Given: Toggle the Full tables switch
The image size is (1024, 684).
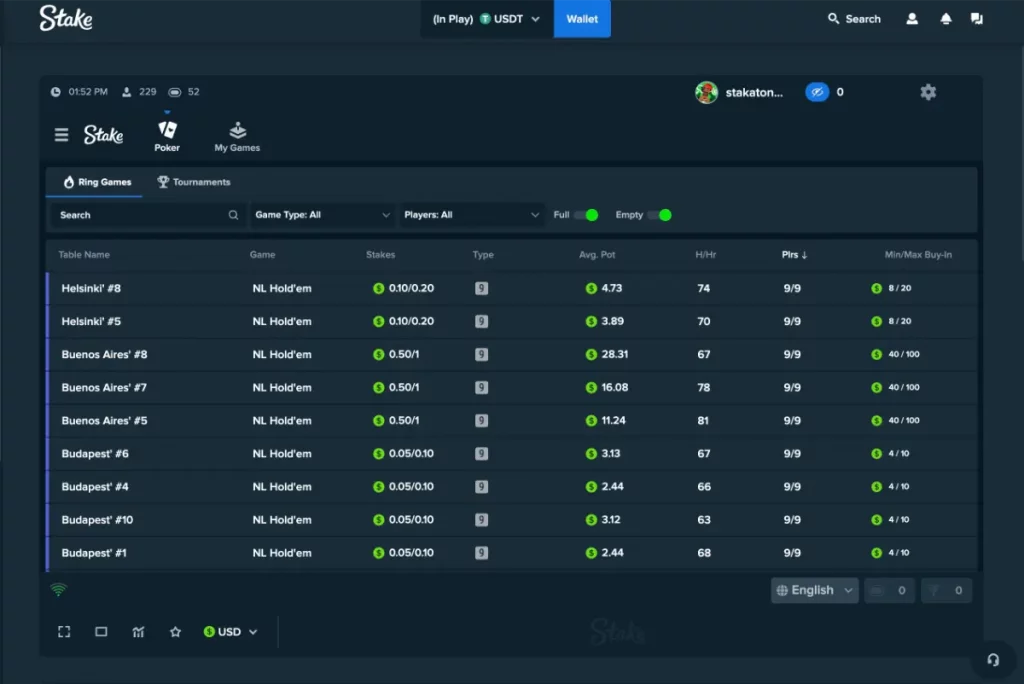Looking at the screenshot, I should 586,215.
